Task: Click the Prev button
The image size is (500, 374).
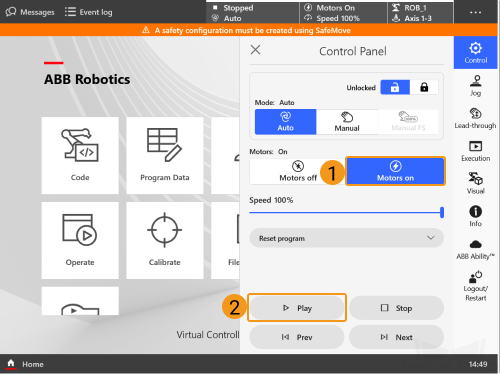Action: click(297, 337)
